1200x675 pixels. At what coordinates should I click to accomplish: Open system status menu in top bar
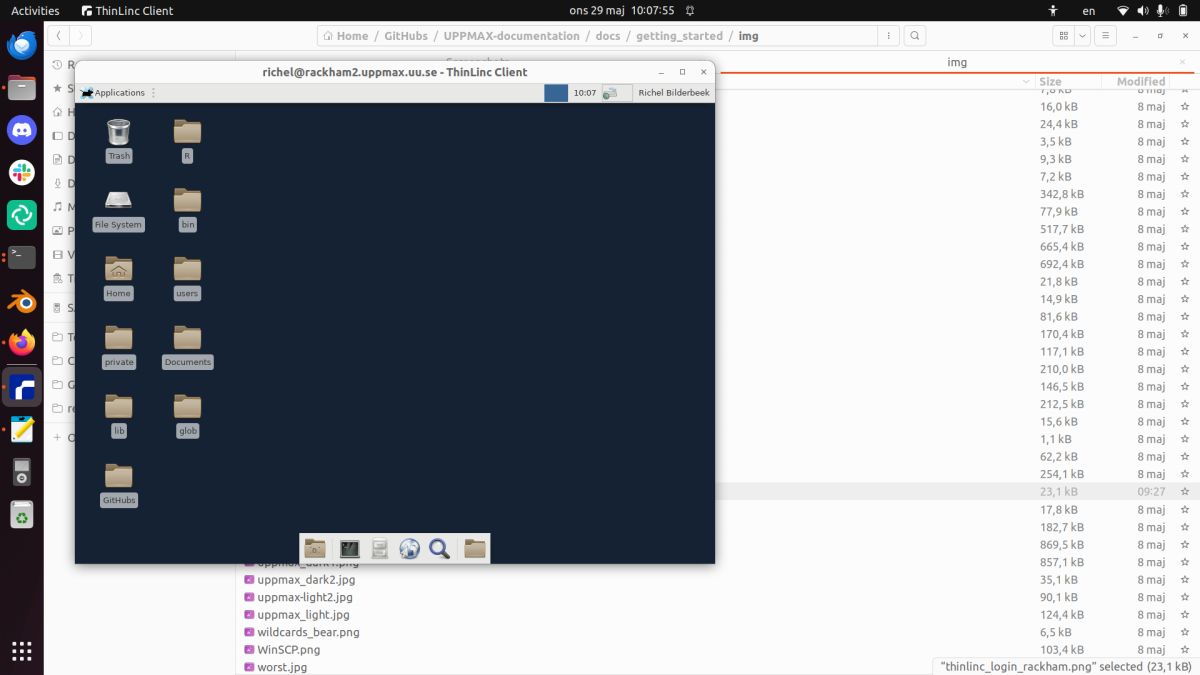pyautogui.click(x=1153, y=10)
